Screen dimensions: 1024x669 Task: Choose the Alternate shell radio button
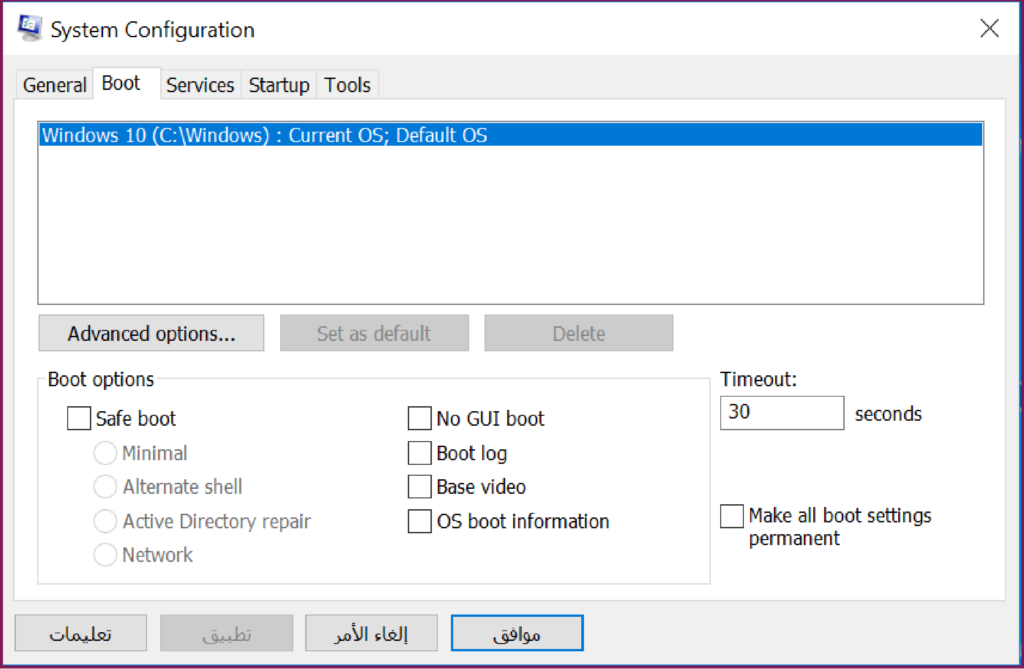point(105,487)
